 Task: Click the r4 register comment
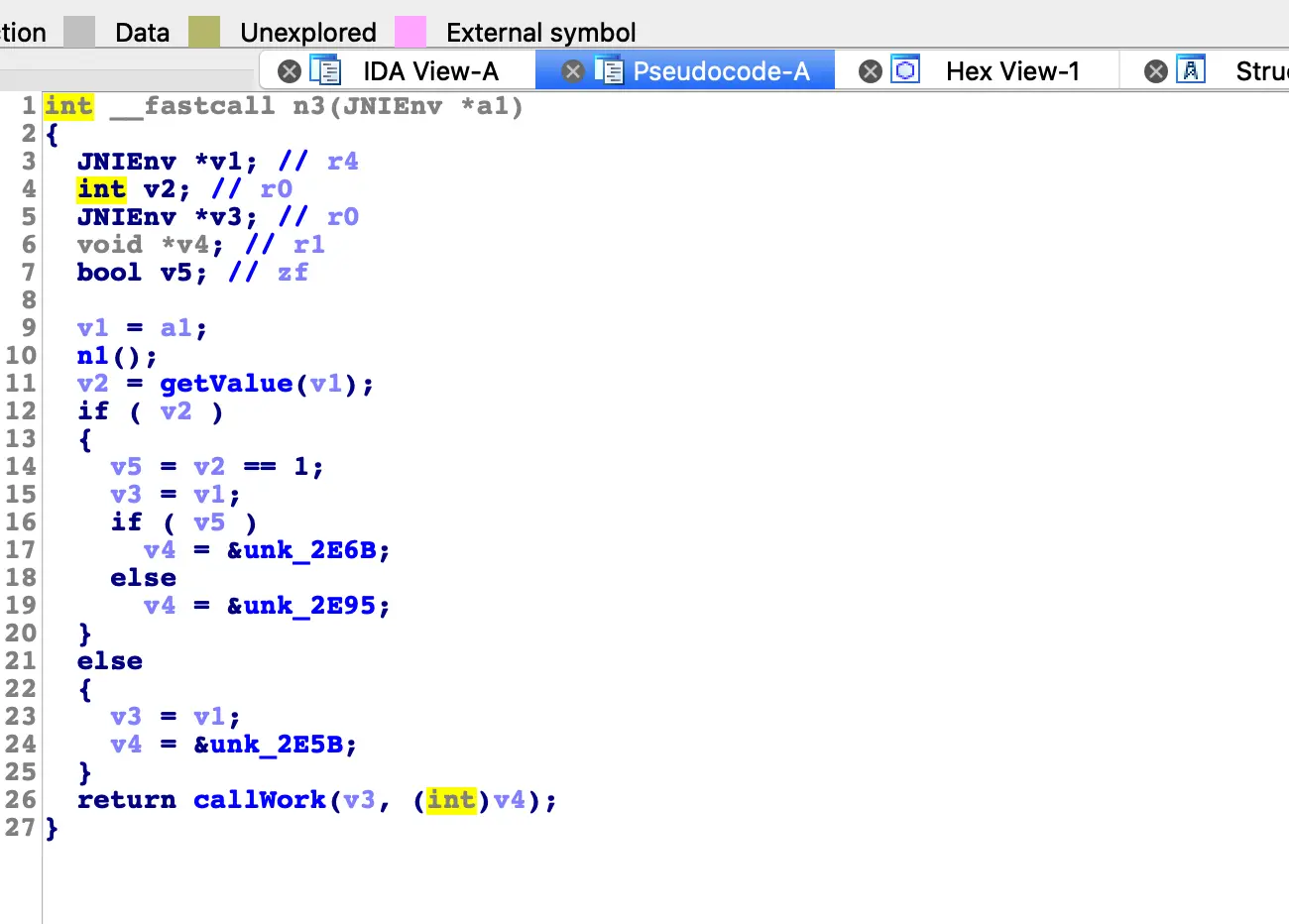point(343,162)
